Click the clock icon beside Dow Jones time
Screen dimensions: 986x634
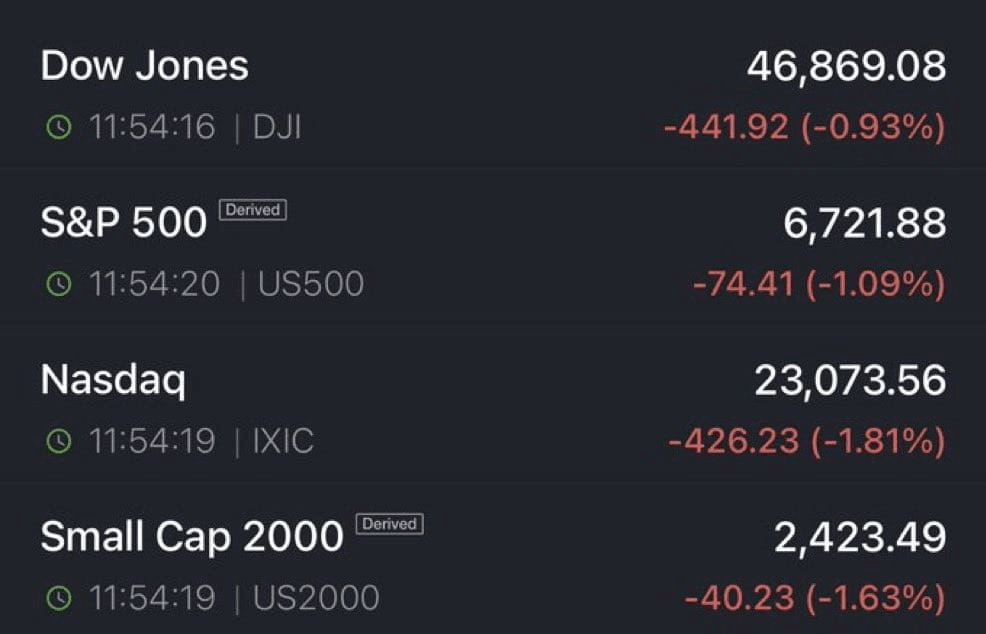[60, 128]
